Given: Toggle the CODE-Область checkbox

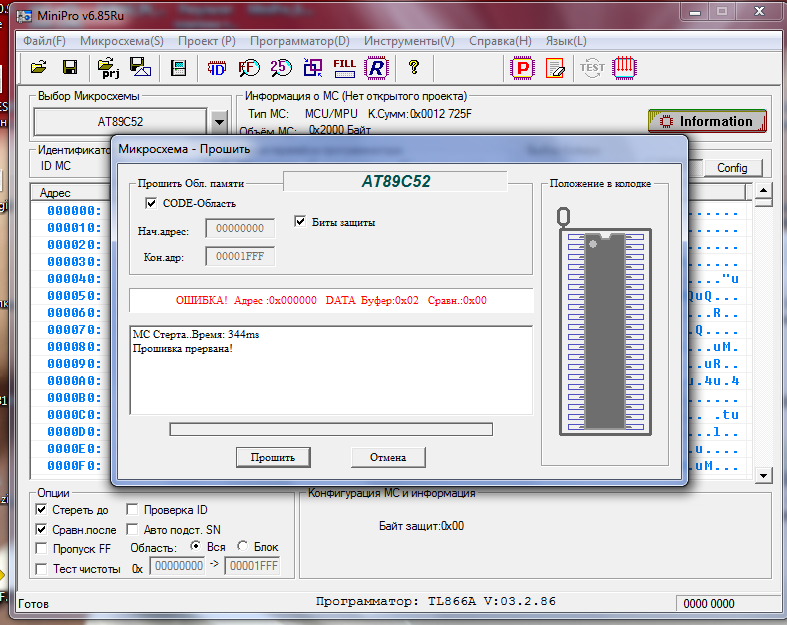Looking at the screenshot, I should [x=151, y=203].
